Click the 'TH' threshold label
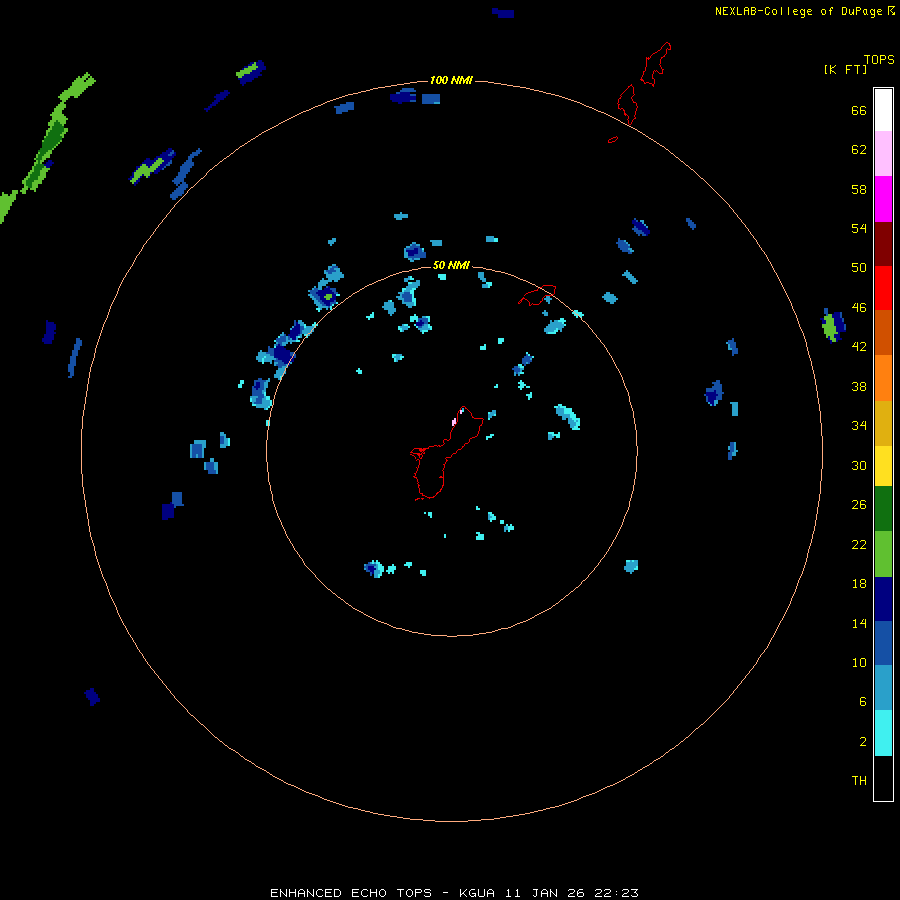Image resolution: width=900 pixels, height=900 pixels. point(859,781)
